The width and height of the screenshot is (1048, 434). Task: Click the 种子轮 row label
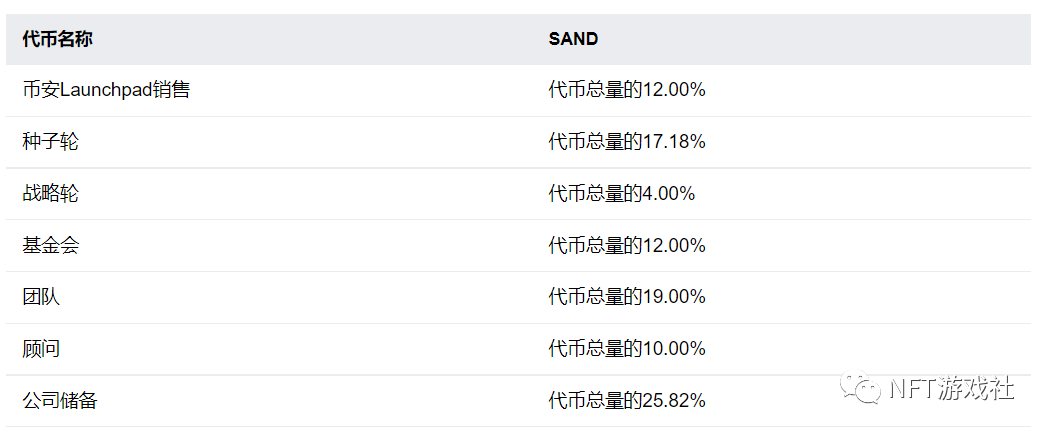tap(50, 142)
